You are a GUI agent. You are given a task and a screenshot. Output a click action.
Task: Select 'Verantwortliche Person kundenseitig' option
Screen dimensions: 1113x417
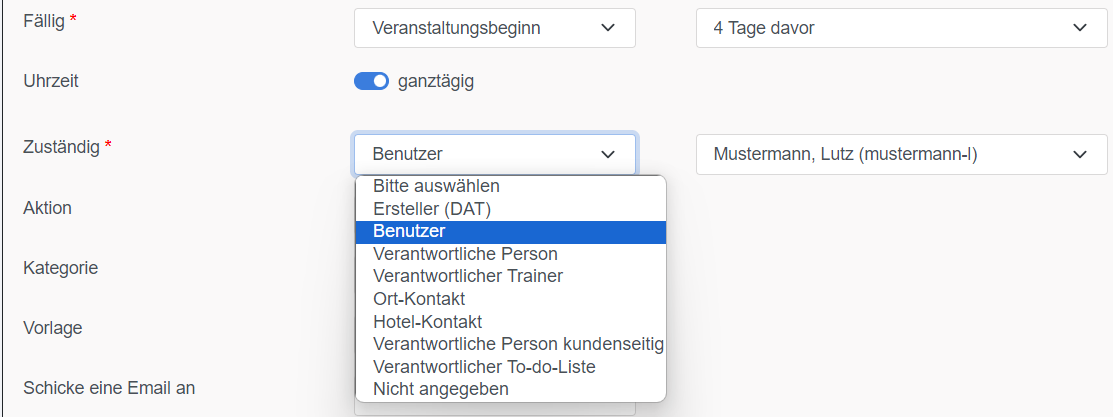518,344
